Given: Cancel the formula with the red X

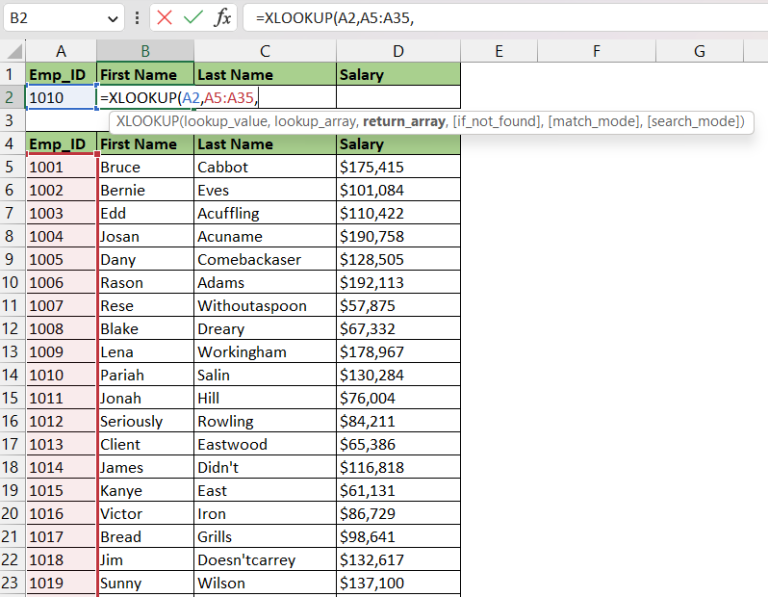Looking at the screenshot, I should pyautogui.click(x=165, y=18).
